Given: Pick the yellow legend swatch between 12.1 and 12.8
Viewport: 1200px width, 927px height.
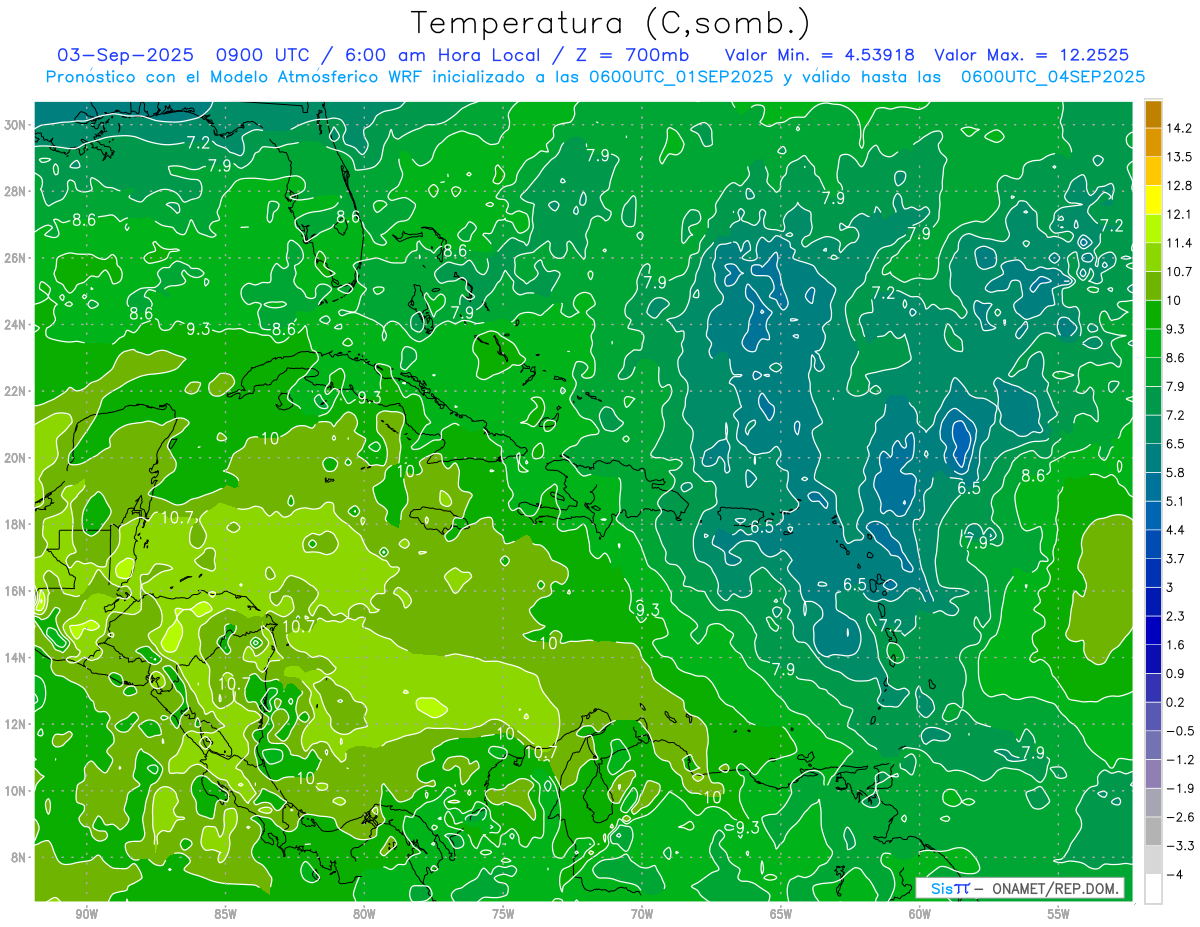Looking at the screenshot, I should [x=1153, y=200].
